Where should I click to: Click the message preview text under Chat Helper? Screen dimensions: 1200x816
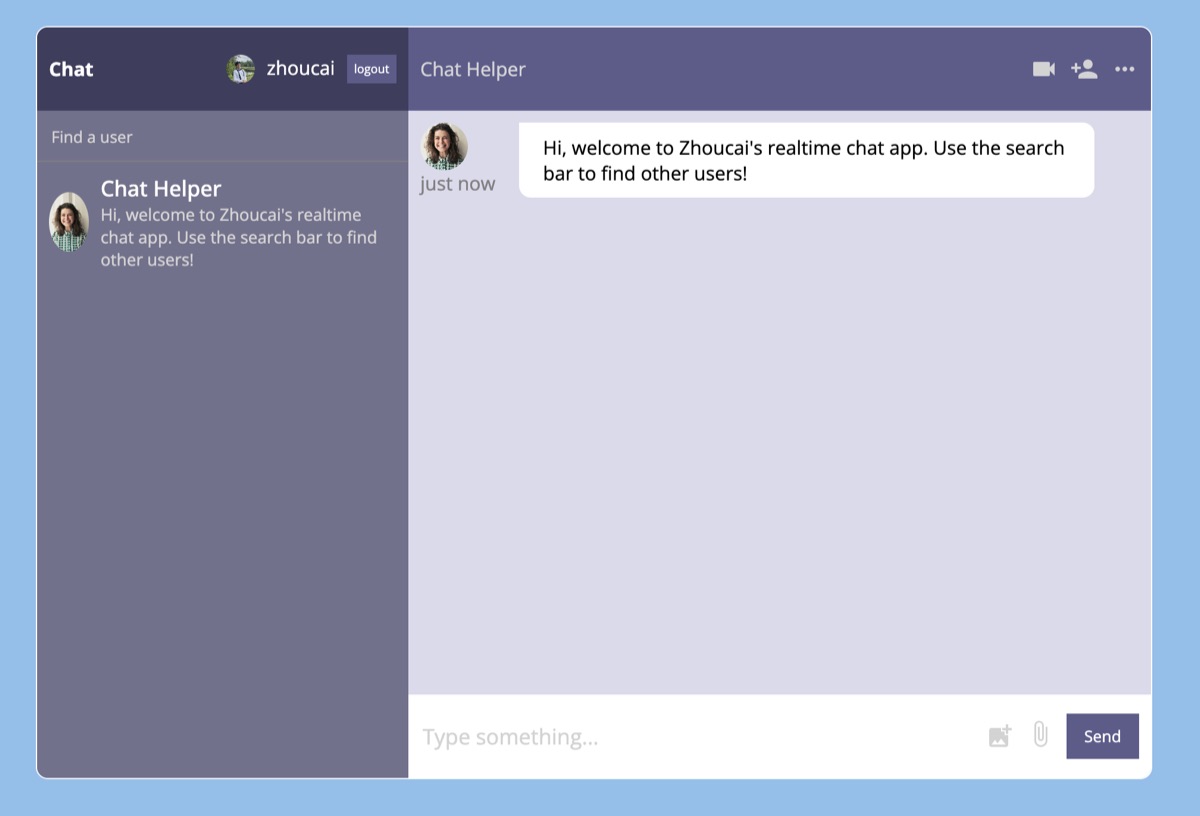239,237
